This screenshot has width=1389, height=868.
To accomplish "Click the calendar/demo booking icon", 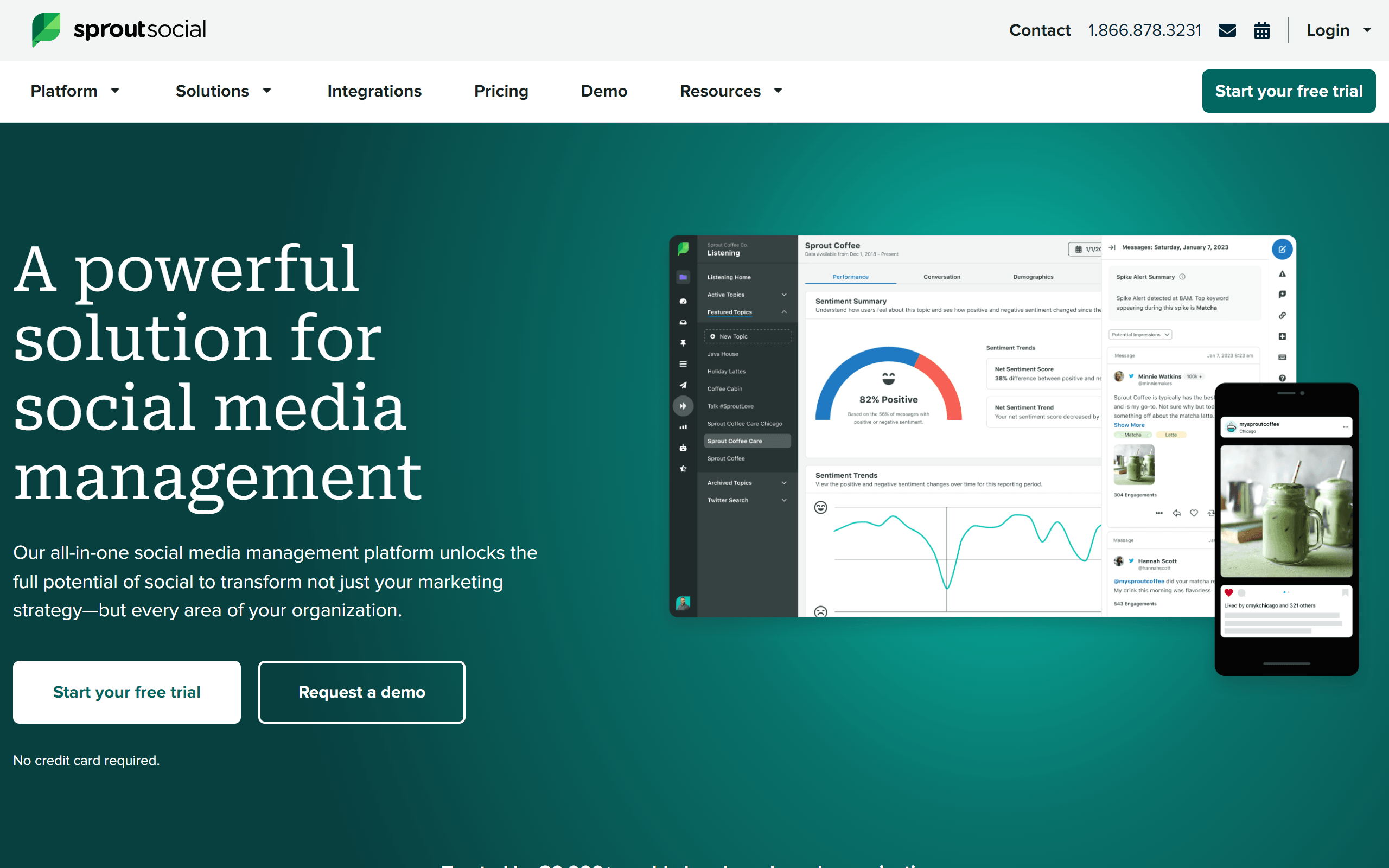I will 1263,30.
